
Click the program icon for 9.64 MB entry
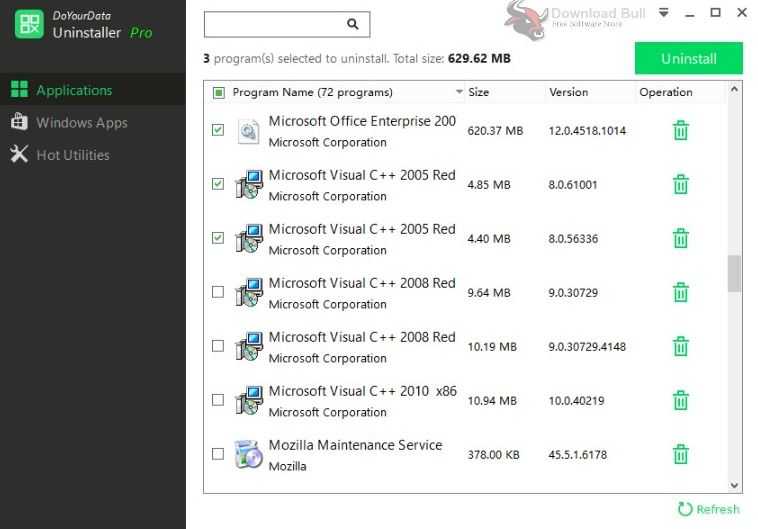249,293
